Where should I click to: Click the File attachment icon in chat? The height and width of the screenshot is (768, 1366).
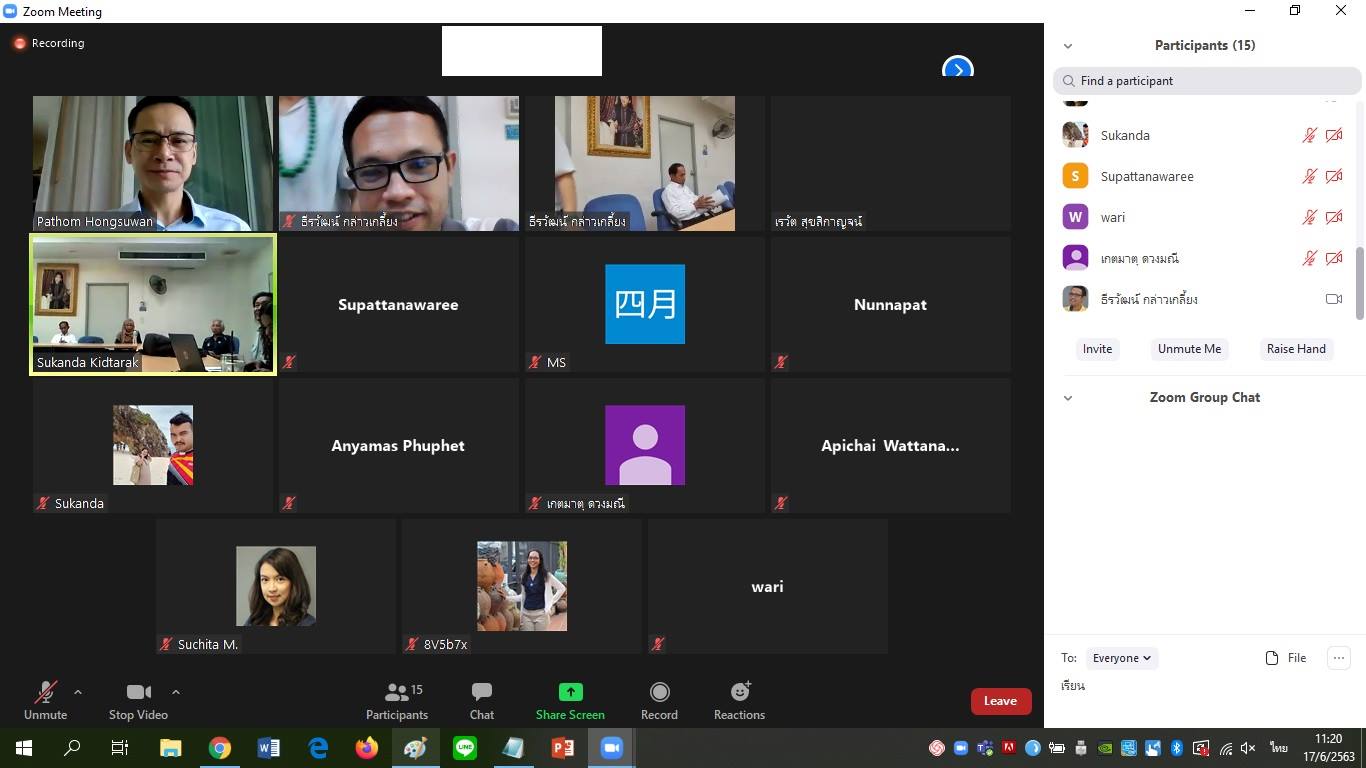pos(1272,658)
